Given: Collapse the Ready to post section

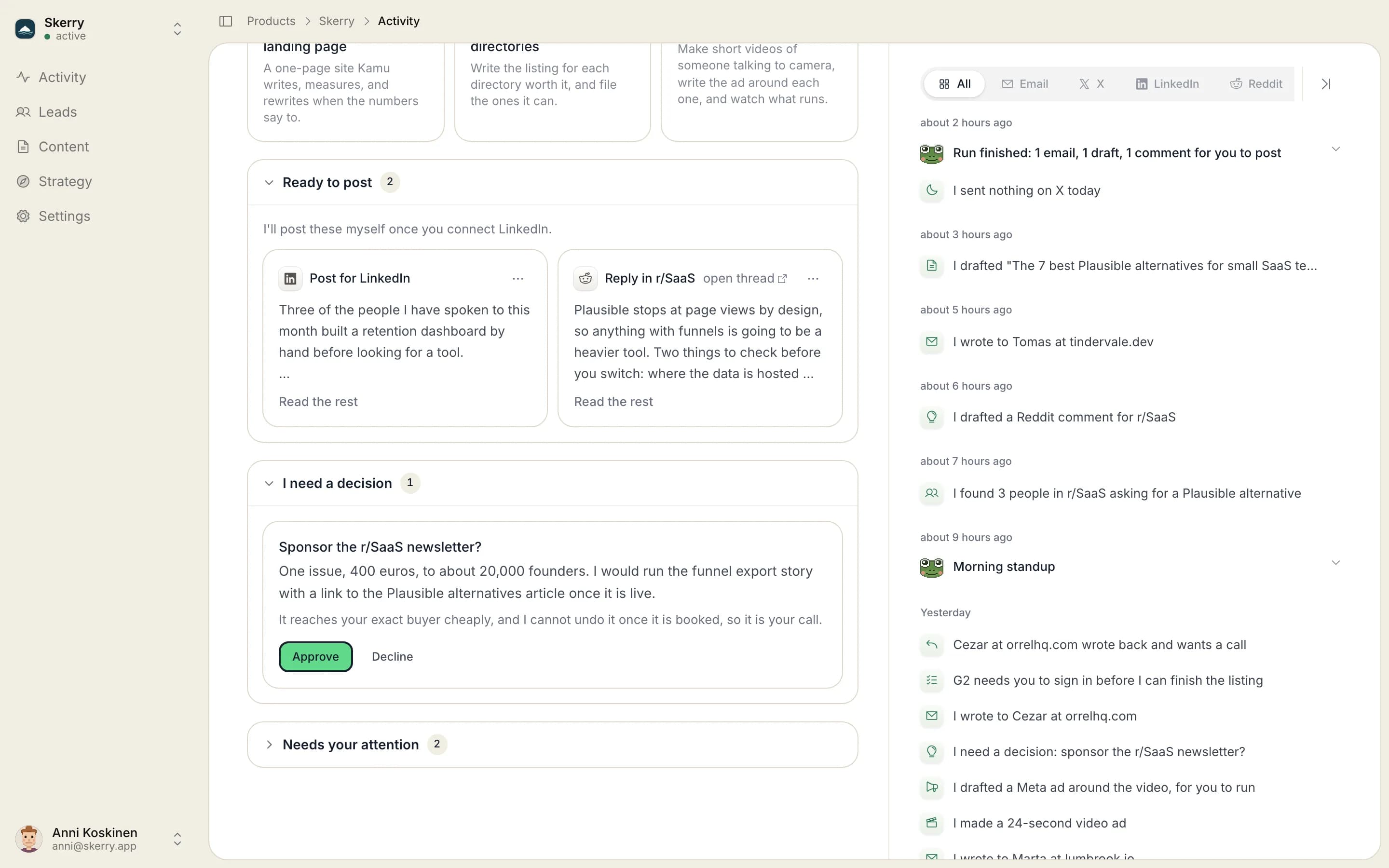Looking at the screenshot, I should [269, 183].
